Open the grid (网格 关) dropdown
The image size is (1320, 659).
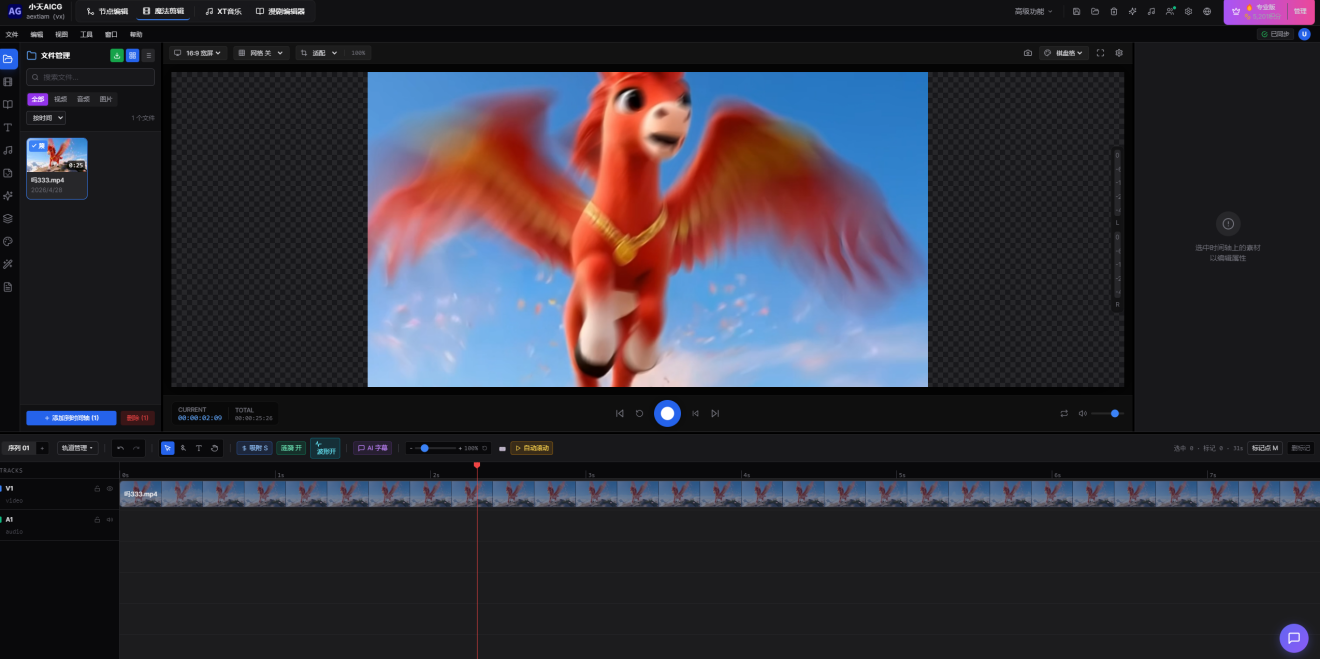tap(260, 53)
